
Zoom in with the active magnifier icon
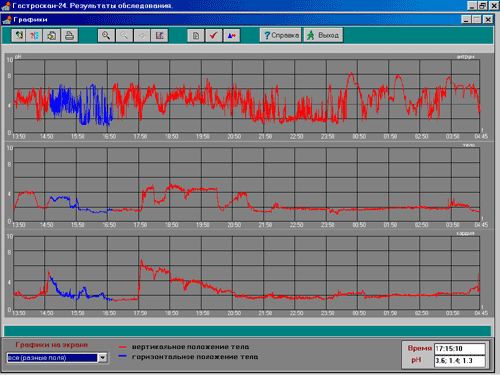[x=106, y=35]
